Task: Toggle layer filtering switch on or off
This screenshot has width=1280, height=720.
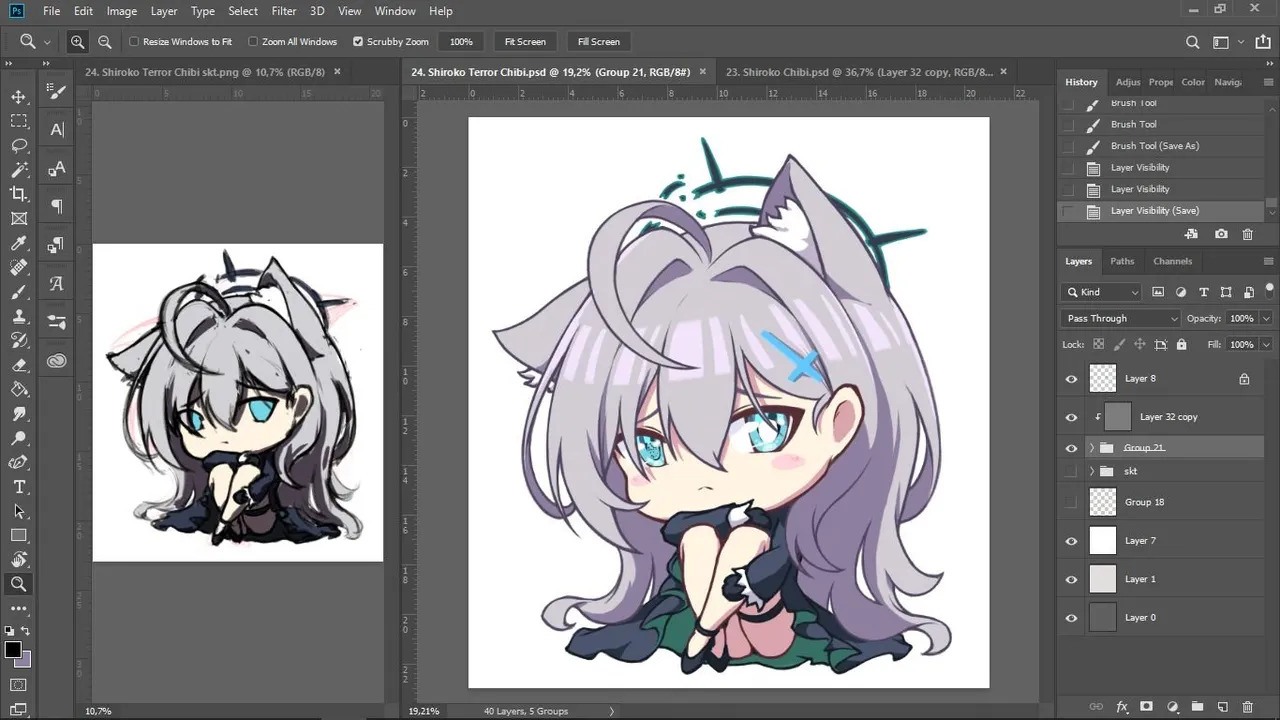Action: click(x=1269, y=292)
